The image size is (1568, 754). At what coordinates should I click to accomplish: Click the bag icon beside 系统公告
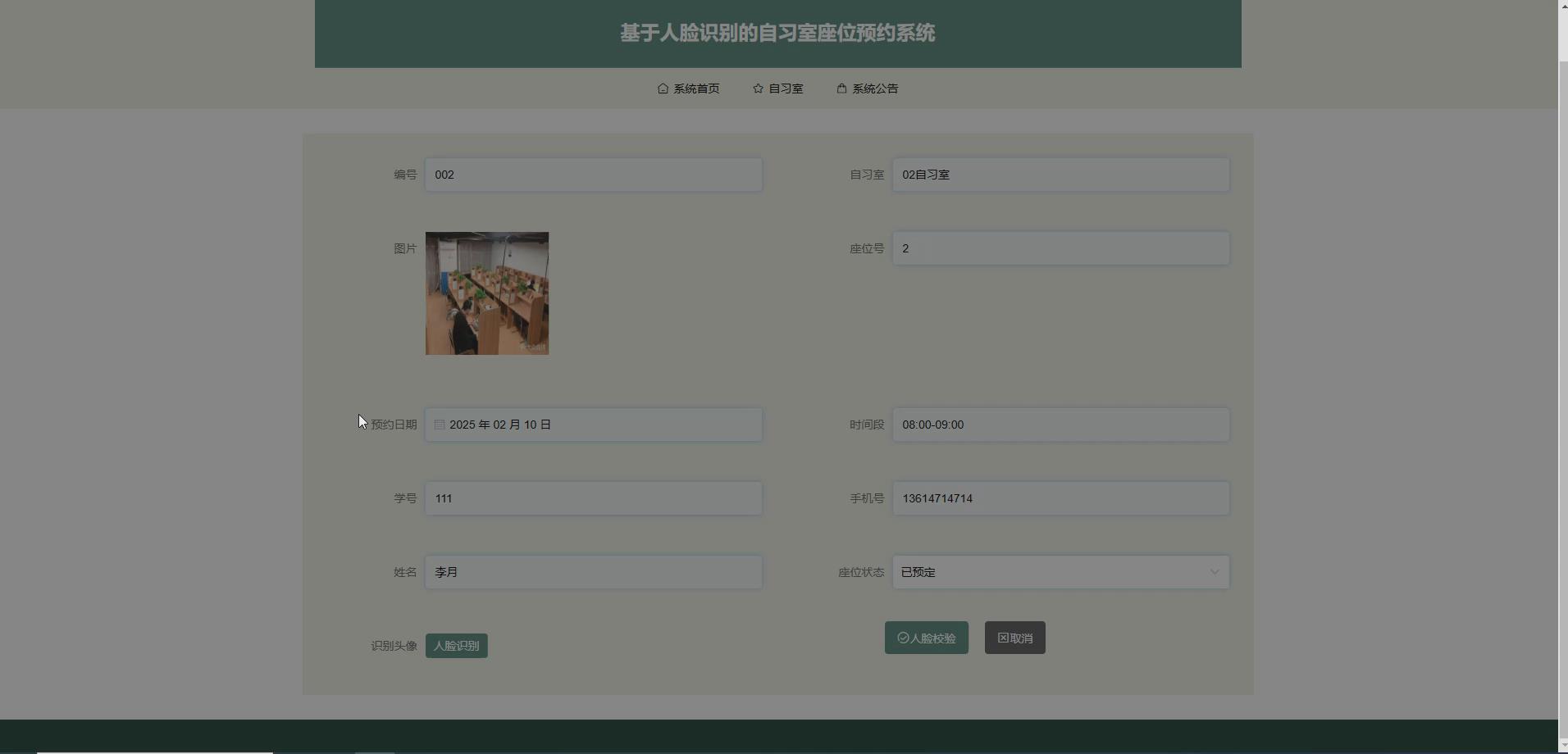coord(841,89)
